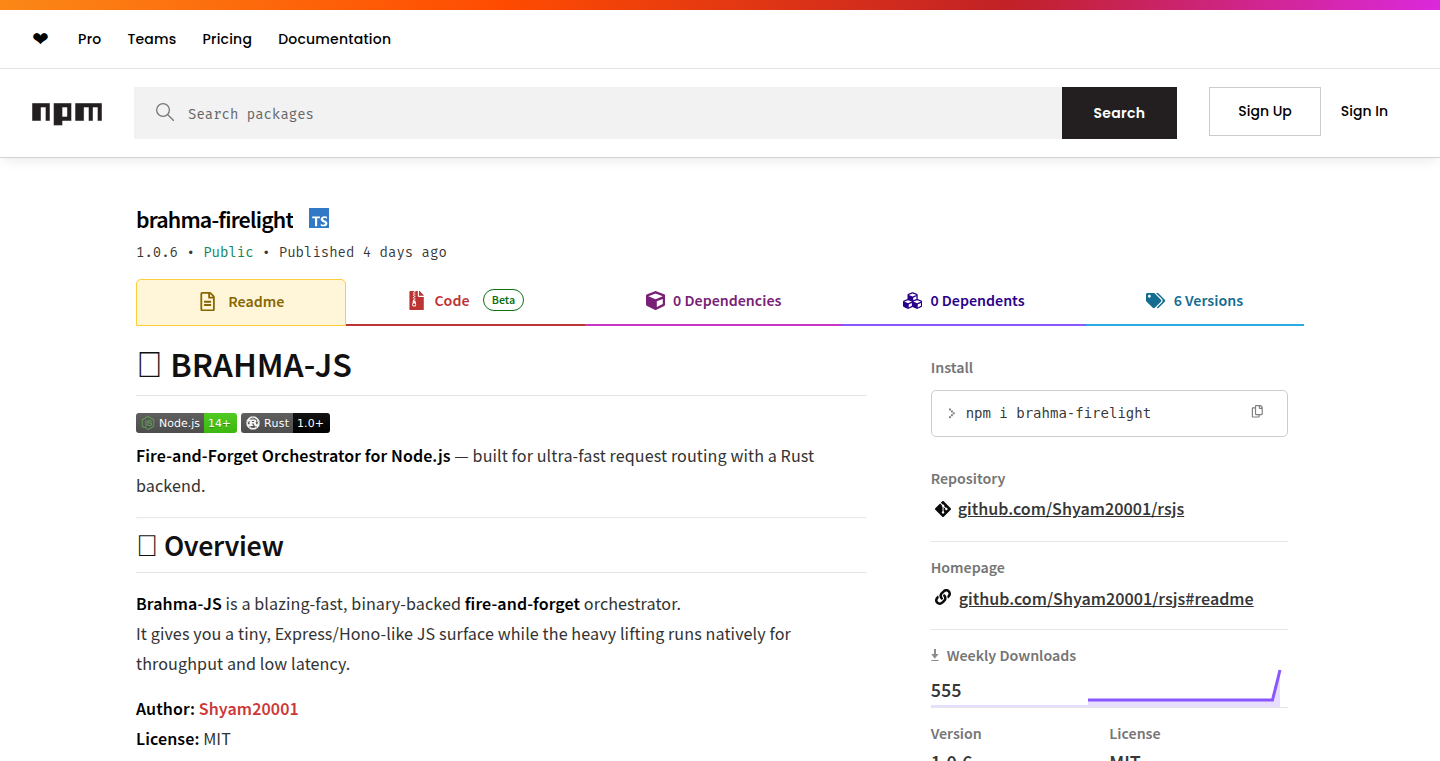Click the '555' weekly downloads value
The width and height of the screenshot is (1440, 761).
pos(946,690)
